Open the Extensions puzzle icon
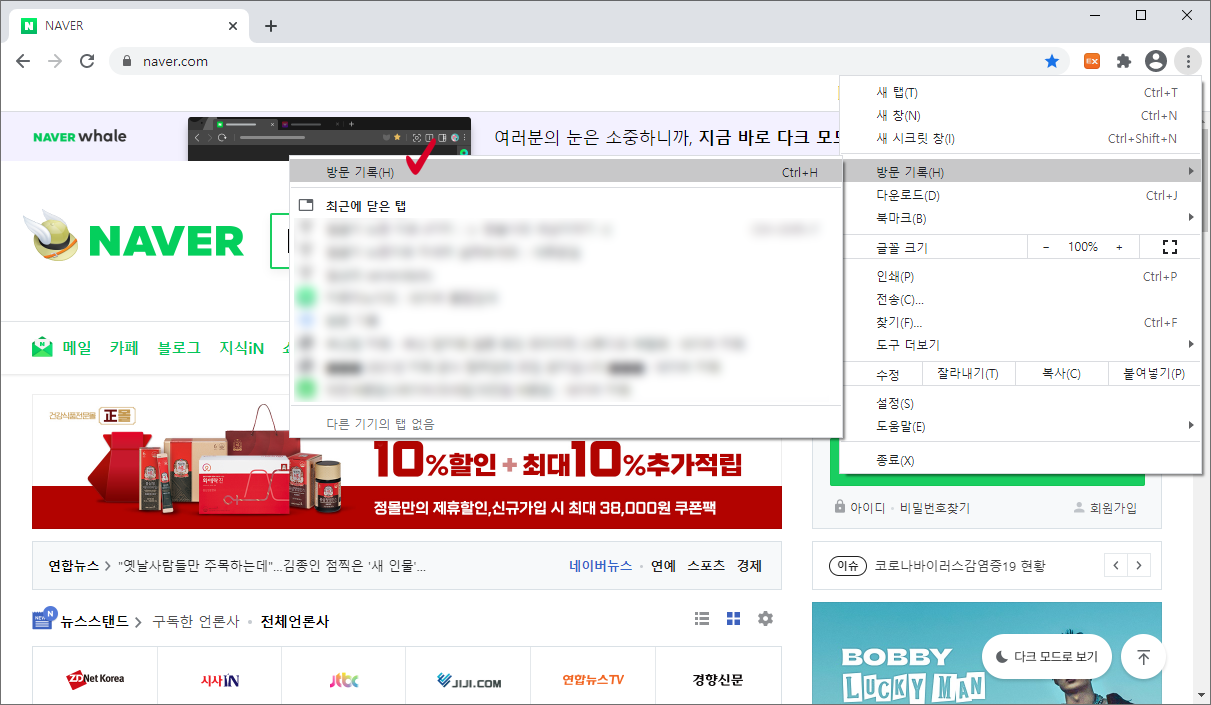Image resolution: width=1211 pixels, height=705 pixels. (x=1124, y=61)
